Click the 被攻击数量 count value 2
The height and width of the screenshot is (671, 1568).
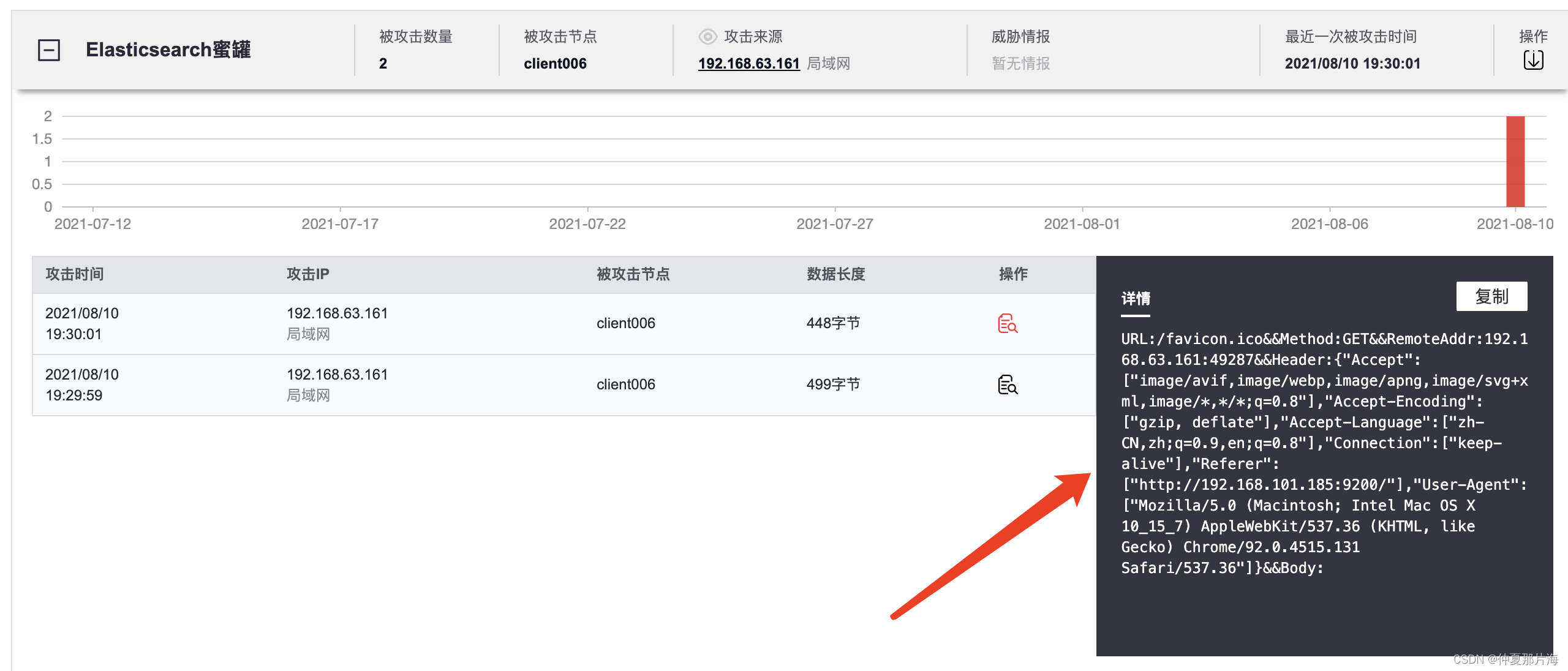[383, 64]
